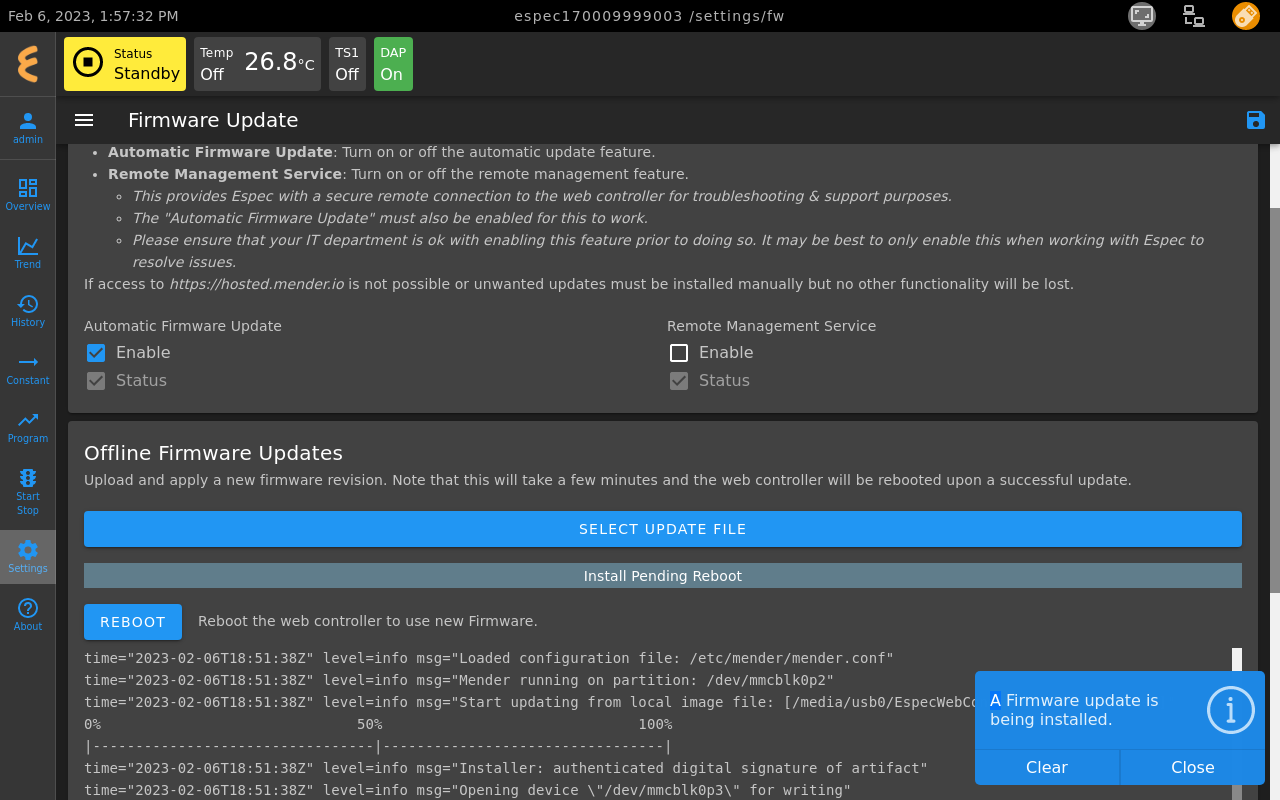Click the Firmware Update page title
The image size is (1280, 800).
tap(213, 120)
